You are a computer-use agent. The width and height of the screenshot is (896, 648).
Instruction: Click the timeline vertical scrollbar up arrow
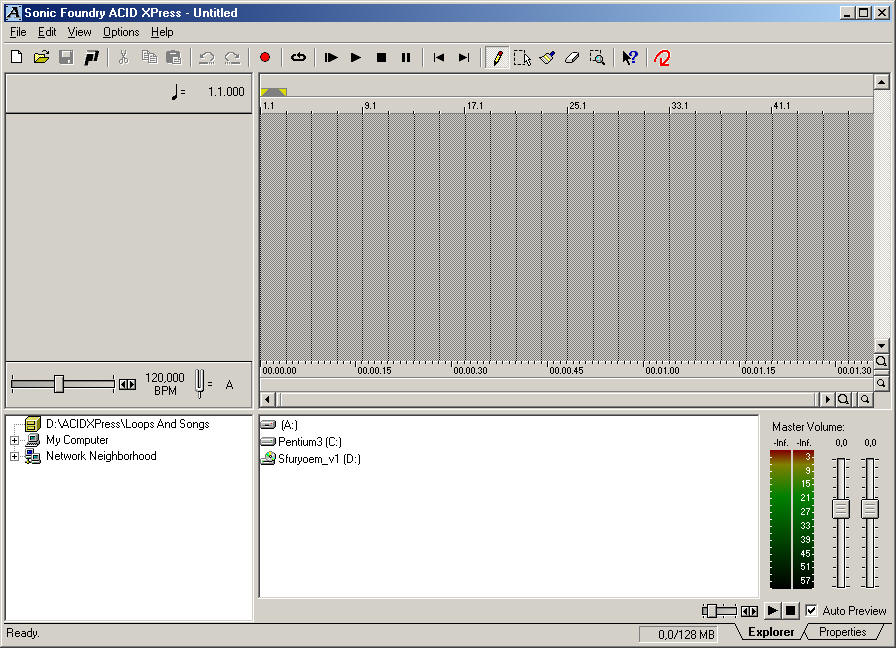pos(881,83)
